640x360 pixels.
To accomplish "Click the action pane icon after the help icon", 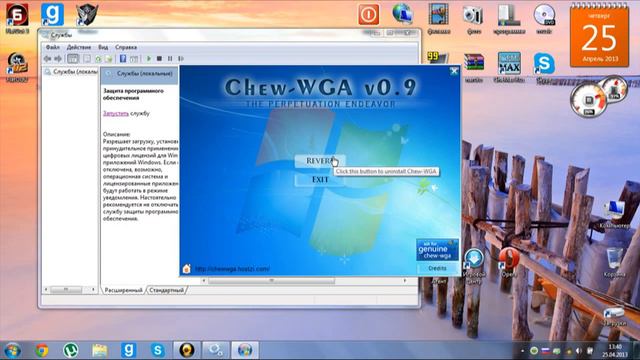I will point(134,59).
